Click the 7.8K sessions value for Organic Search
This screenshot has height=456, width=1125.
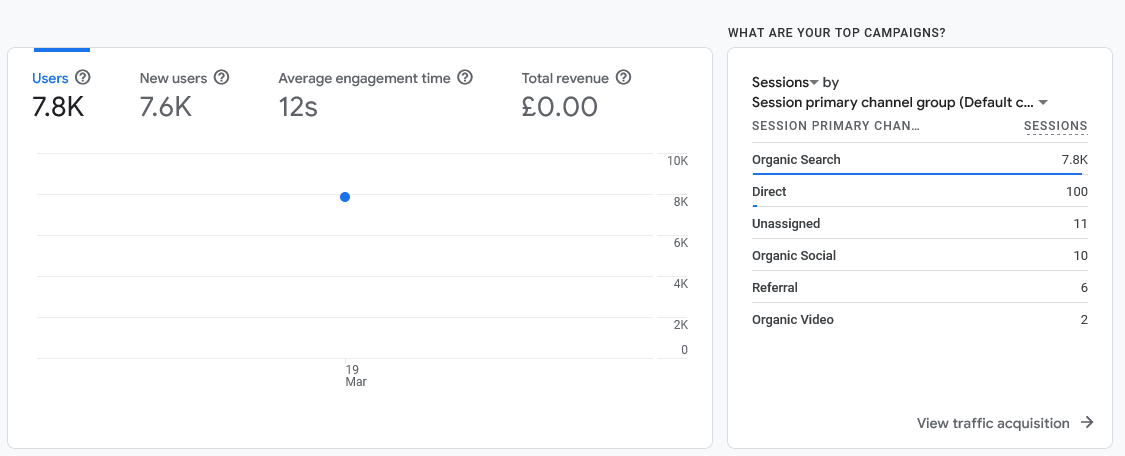pos(1075,160)
